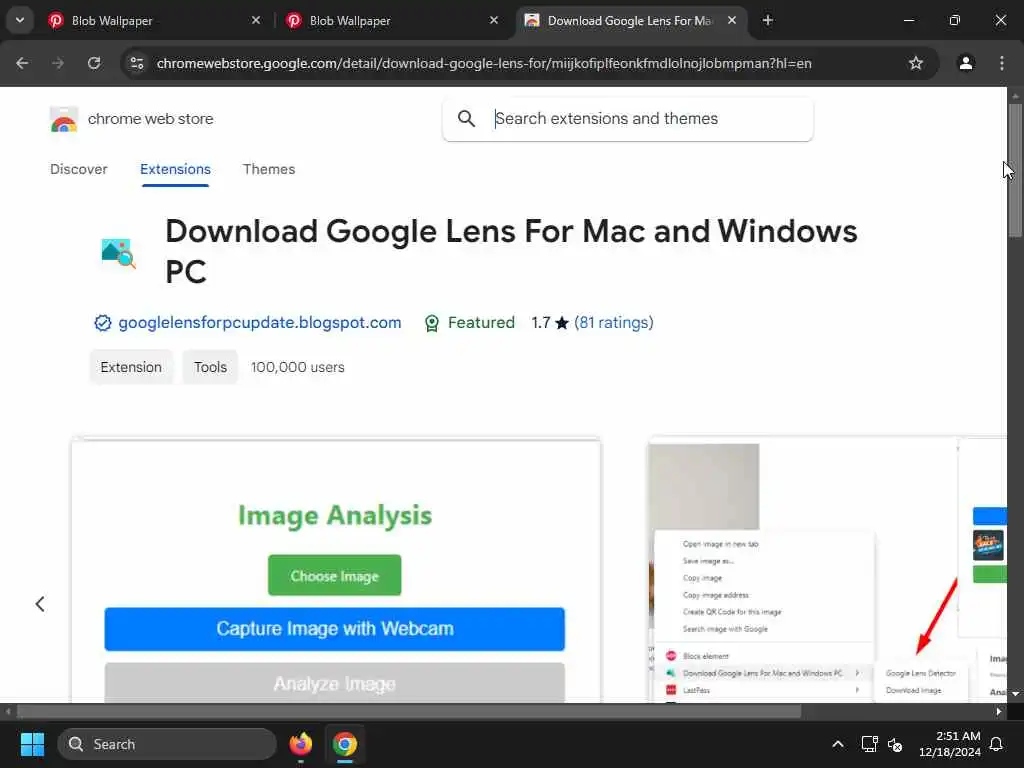Open Chrome from the taskbar
Screen dimensions: 1024x768
[345, 744]
